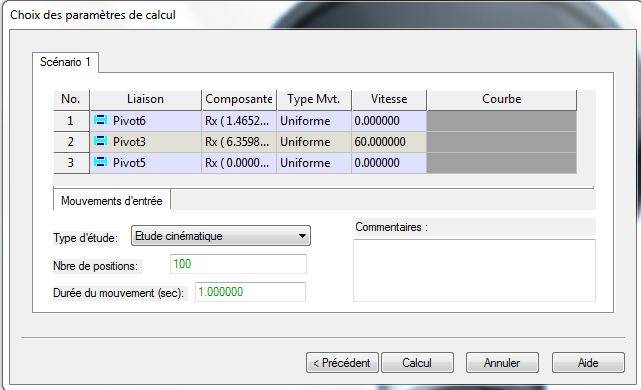Select the Pivot3 liaison cell
Viewport: 641px width, 390px height.
[x=146, y=142]
